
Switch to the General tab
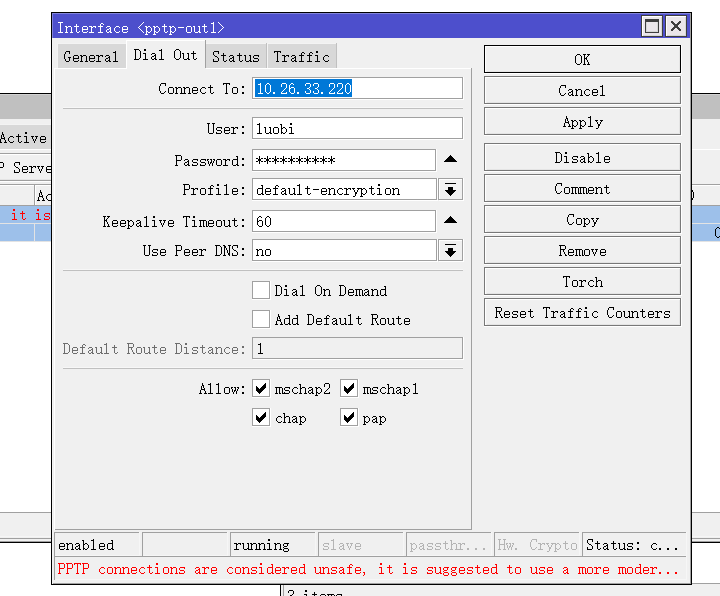90,57
